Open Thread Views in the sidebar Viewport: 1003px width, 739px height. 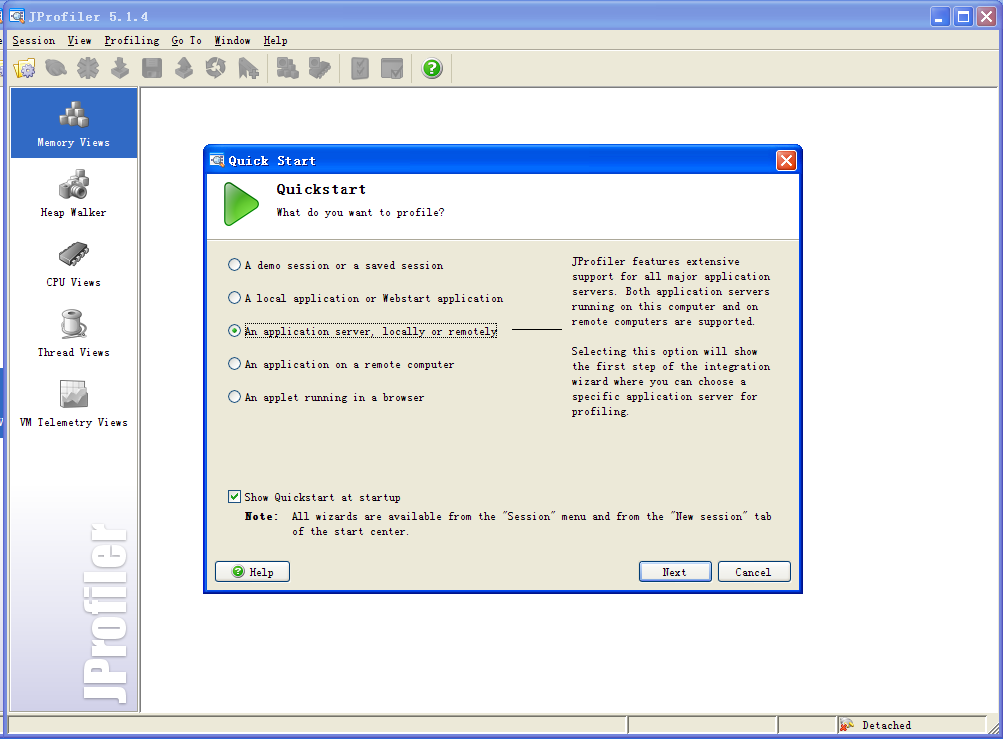click(74, 333)
